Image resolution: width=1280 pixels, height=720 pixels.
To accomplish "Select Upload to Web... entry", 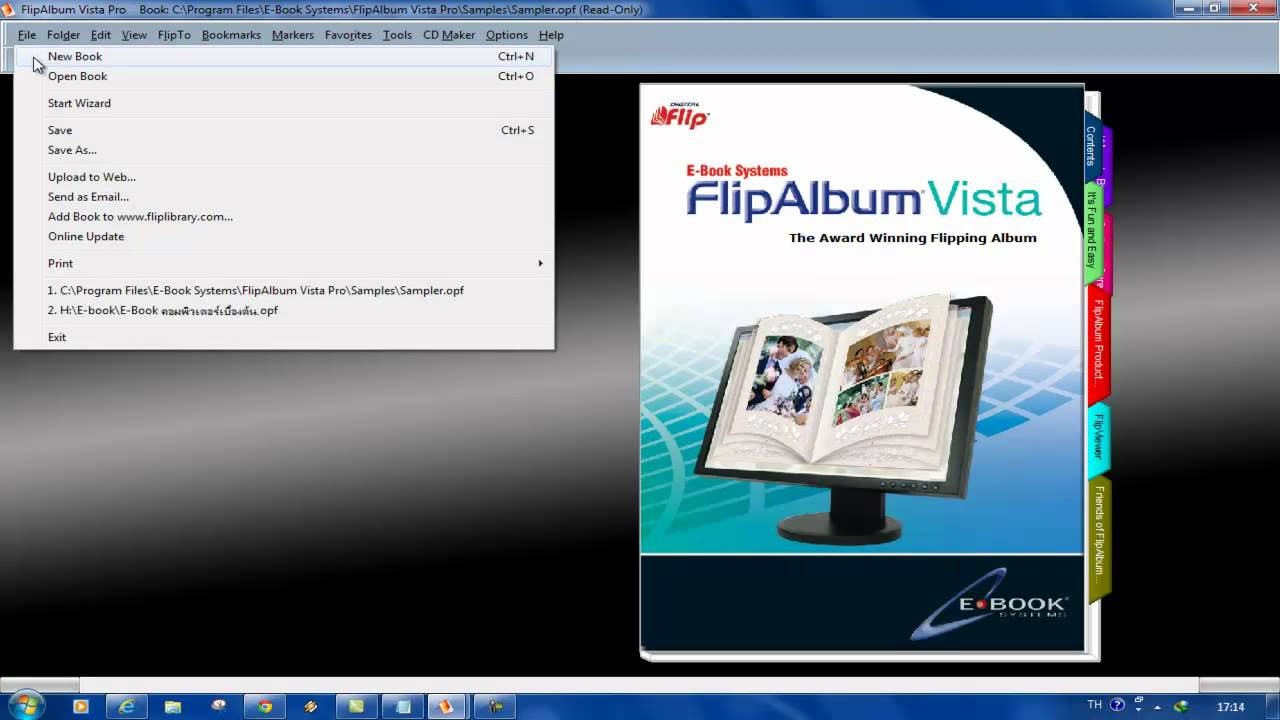I will click(x=284, y=178).
